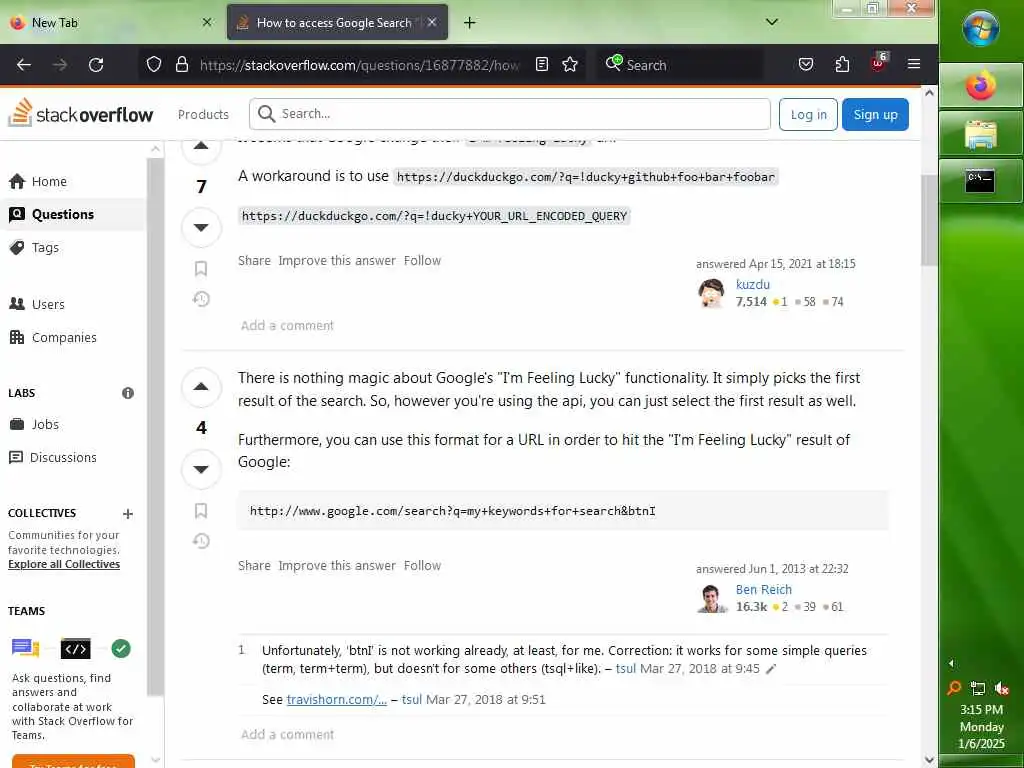The height and width of the screenshot is (768, 1024).
Task: Switch to the New Tab tab
Action: click(x=103, y=22)
